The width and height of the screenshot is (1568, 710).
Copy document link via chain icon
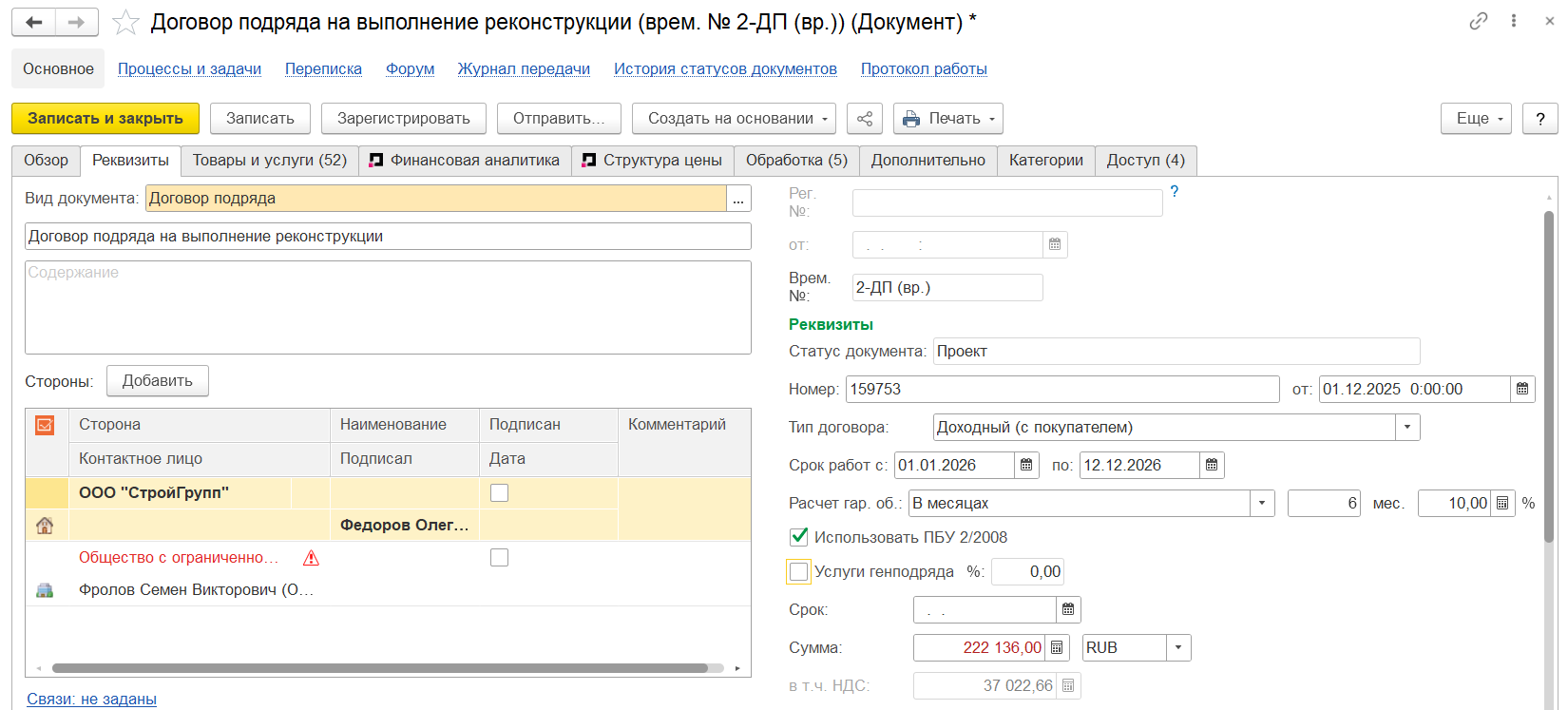pyautogui.click(x=1478, y=21)
